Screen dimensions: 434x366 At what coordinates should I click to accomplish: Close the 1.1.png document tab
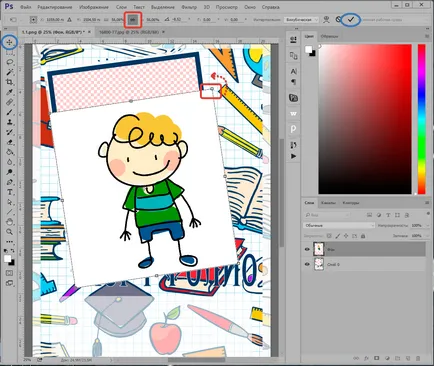click(x=89, y=32)
